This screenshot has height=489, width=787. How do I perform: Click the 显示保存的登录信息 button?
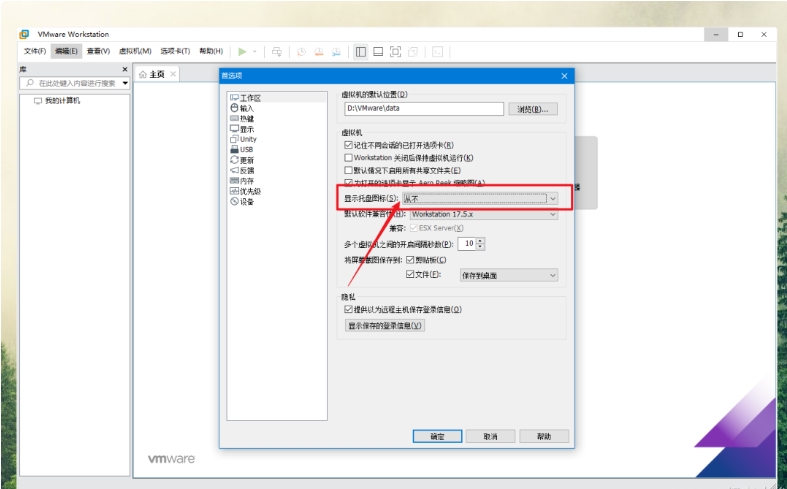click(x=386, y=325)
